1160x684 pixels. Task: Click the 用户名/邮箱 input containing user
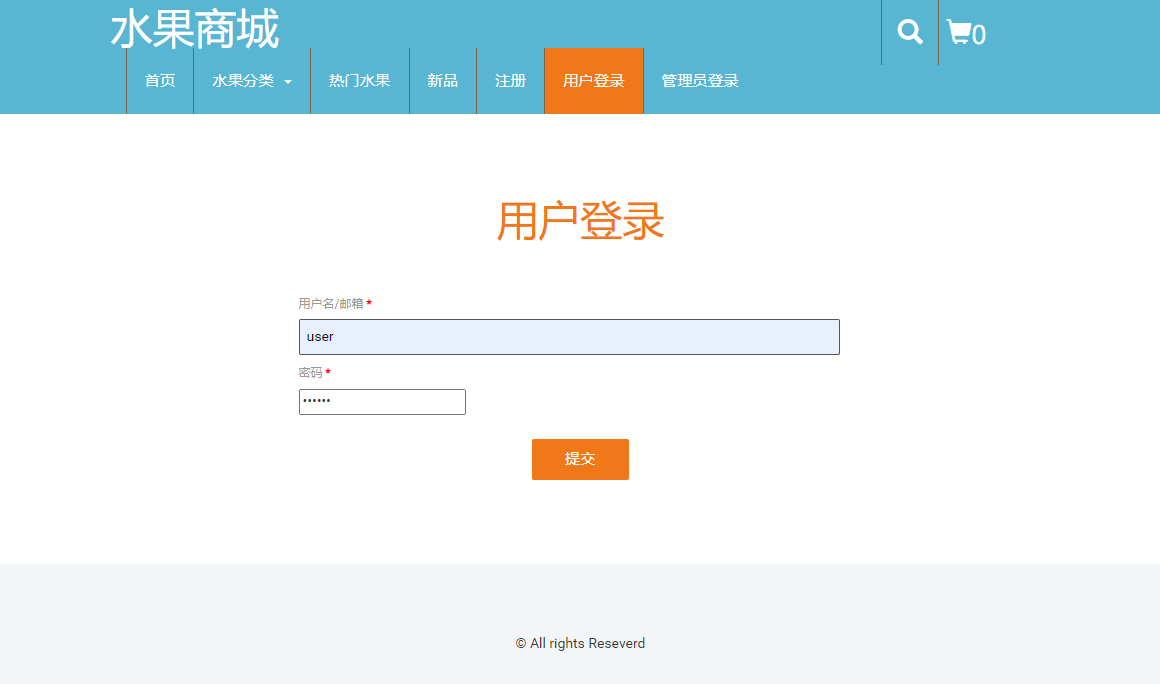coord(568,336)
